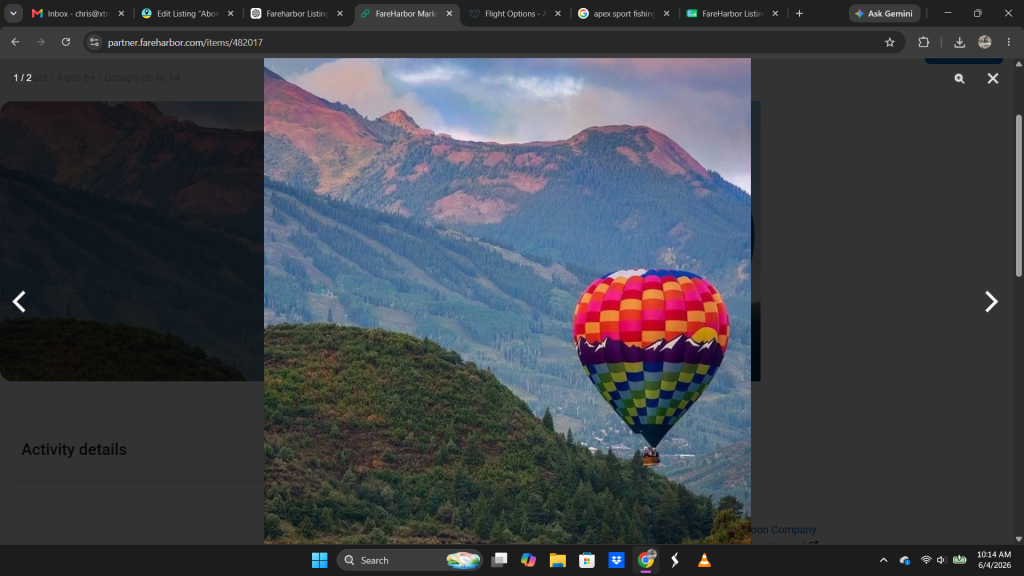Click the Ask Gemini button
The height and width of the screenshot is (576, 1024).
884,13
